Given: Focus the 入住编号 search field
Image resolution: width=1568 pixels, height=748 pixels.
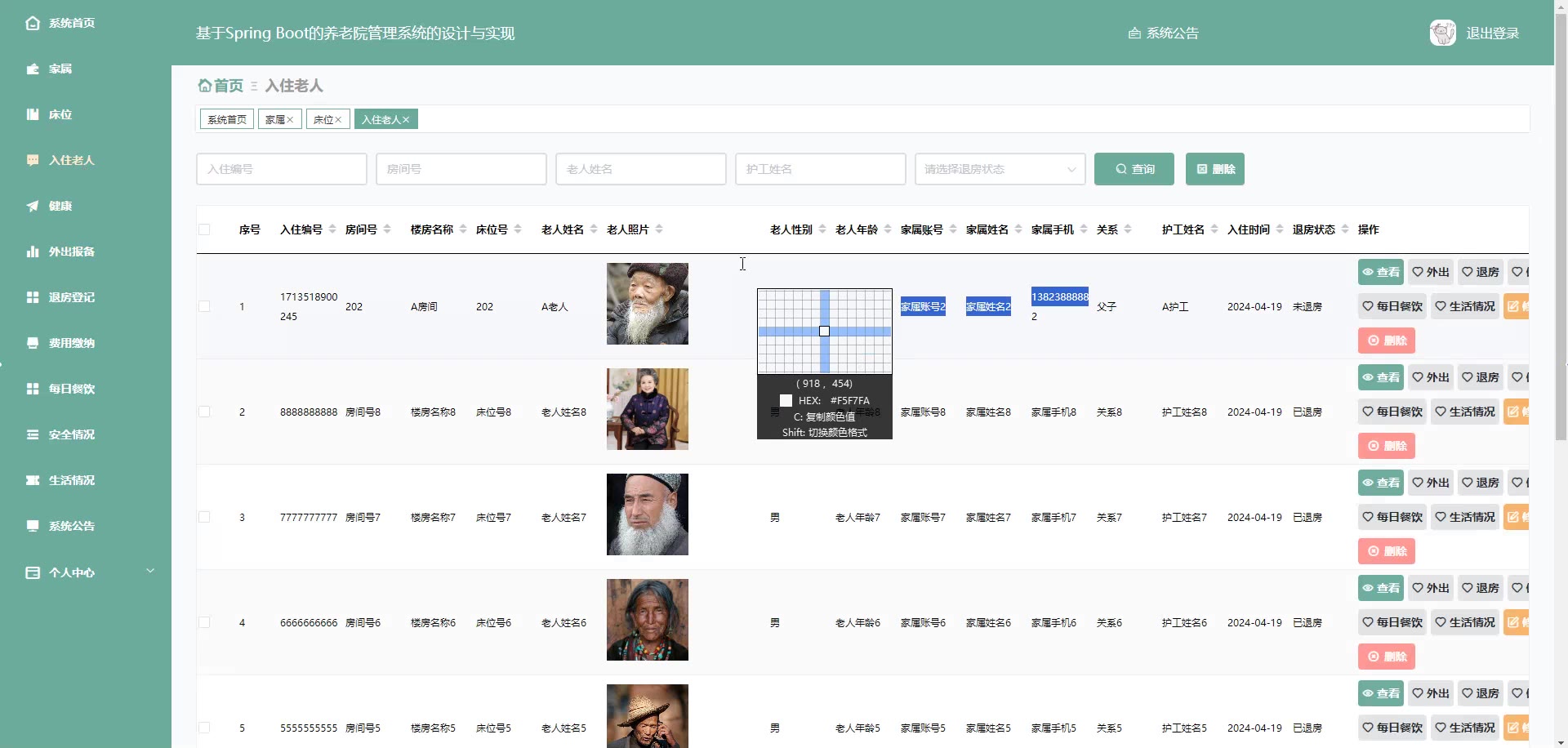Looking at the screenshot, I should (x=282, y=169).
